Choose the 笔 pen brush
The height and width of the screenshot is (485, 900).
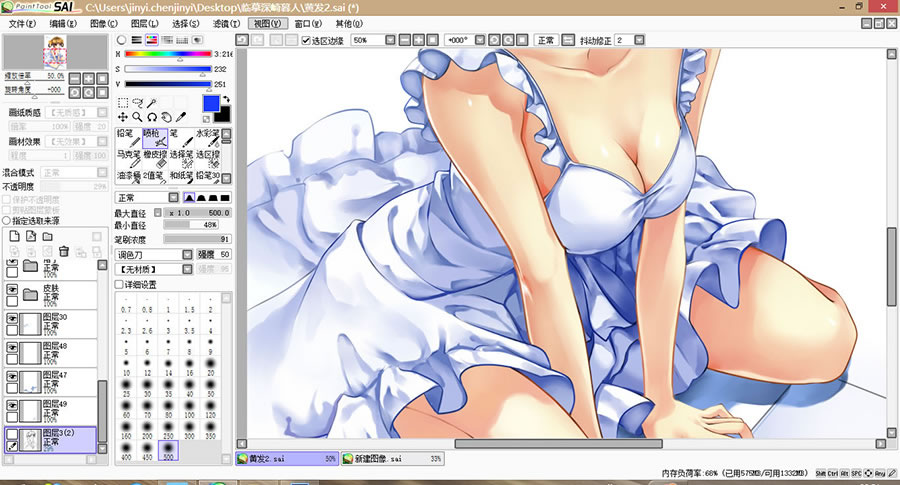[181, 138]
